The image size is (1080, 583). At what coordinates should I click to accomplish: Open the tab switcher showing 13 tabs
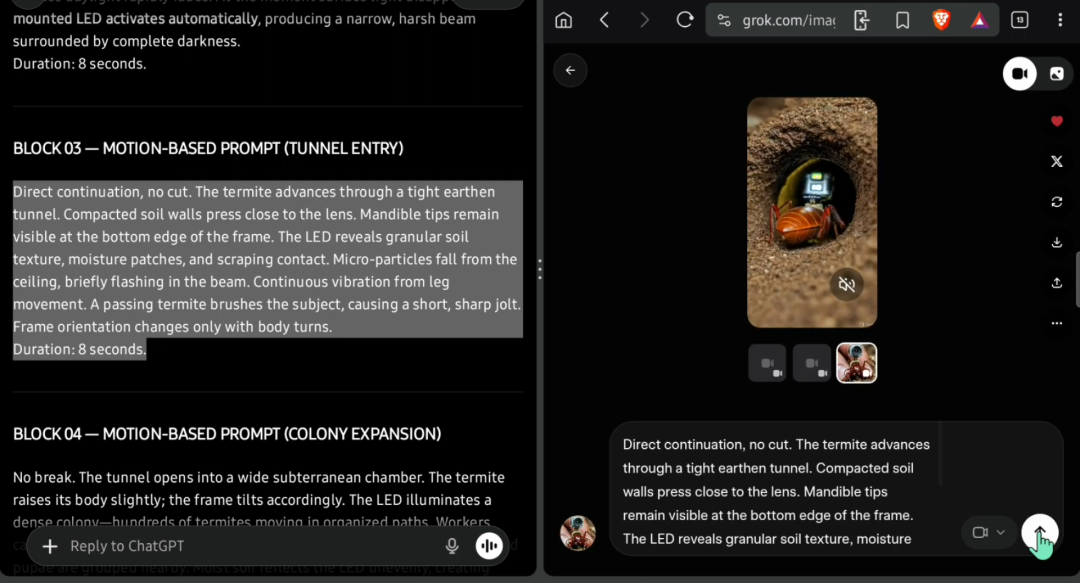(x=1019, y=20)
